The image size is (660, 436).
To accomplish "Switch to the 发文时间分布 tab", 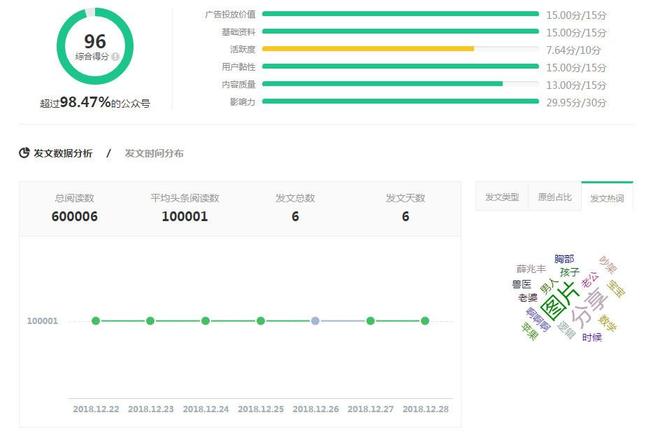I will click(153, 153).
